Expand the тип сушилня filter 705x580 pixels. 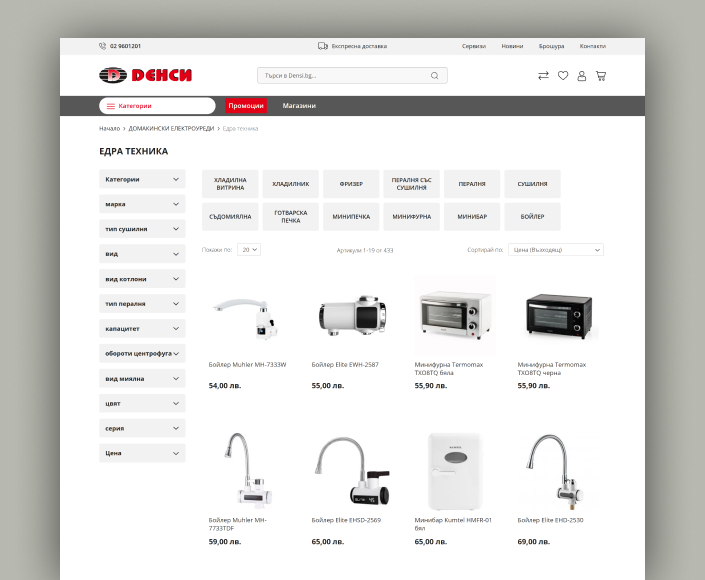pyautogui.click(x=142, y=229)
